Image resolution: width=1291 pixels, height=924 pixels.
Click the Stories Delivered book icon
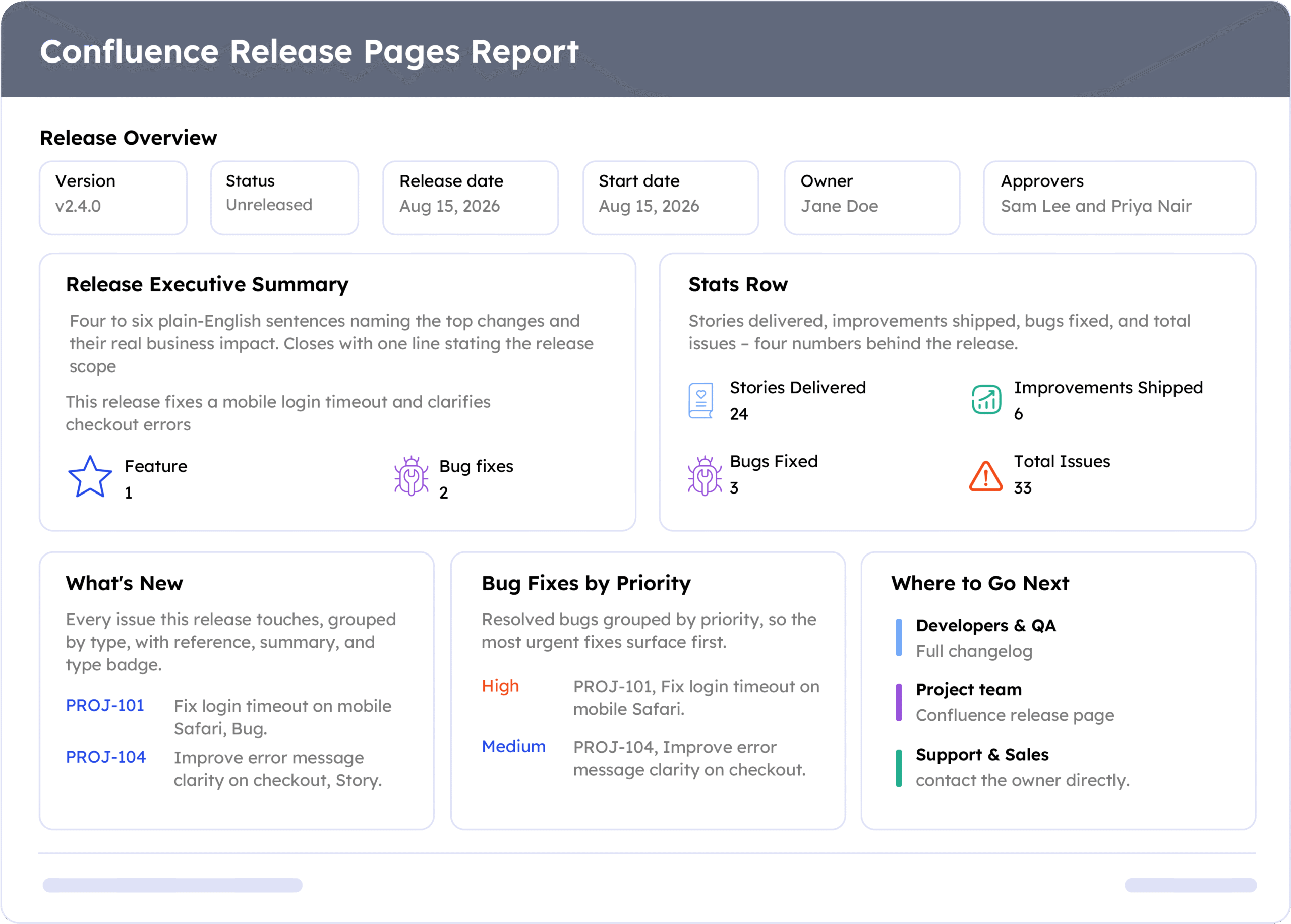tap(700, 401)
